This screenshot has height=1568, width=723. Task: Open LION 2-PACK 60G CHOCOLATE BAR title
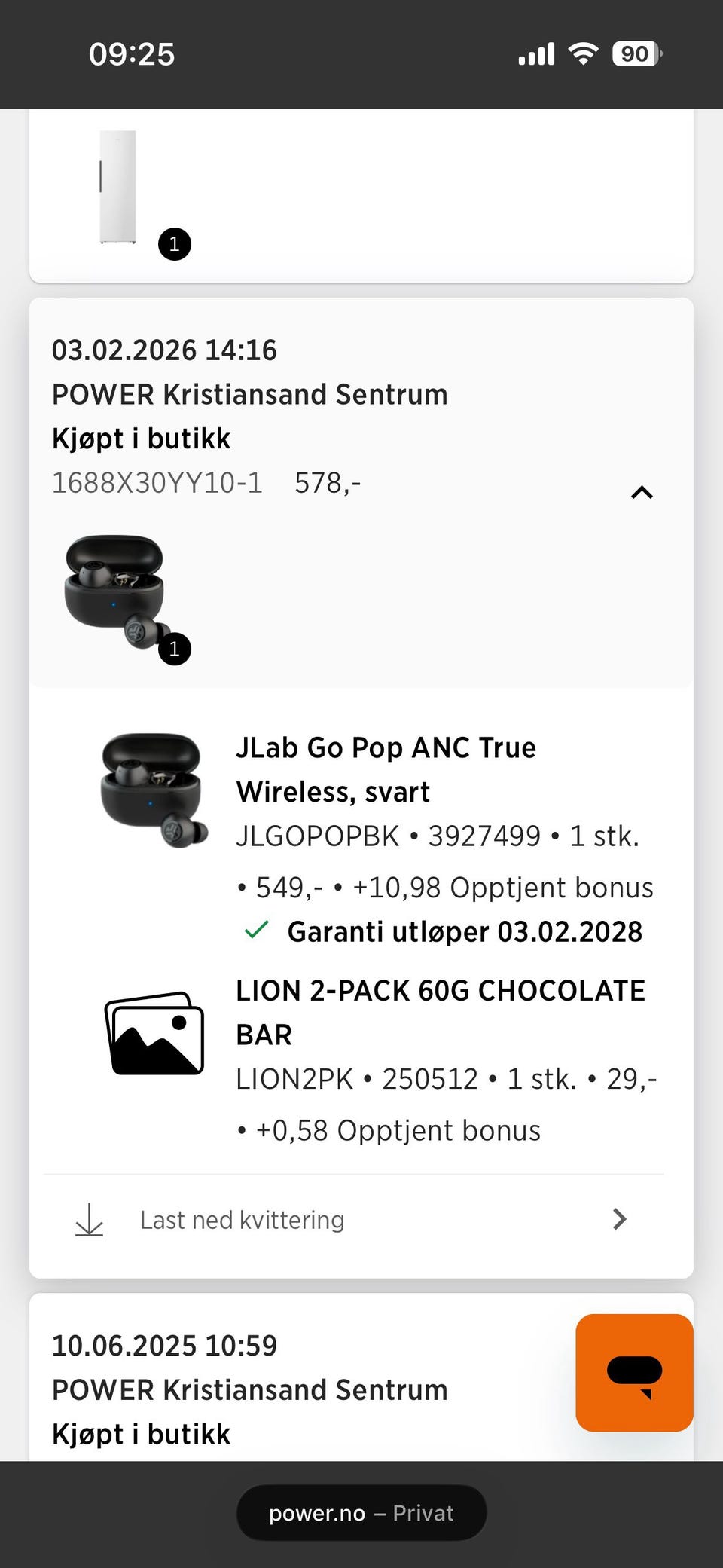point(441,1012)
